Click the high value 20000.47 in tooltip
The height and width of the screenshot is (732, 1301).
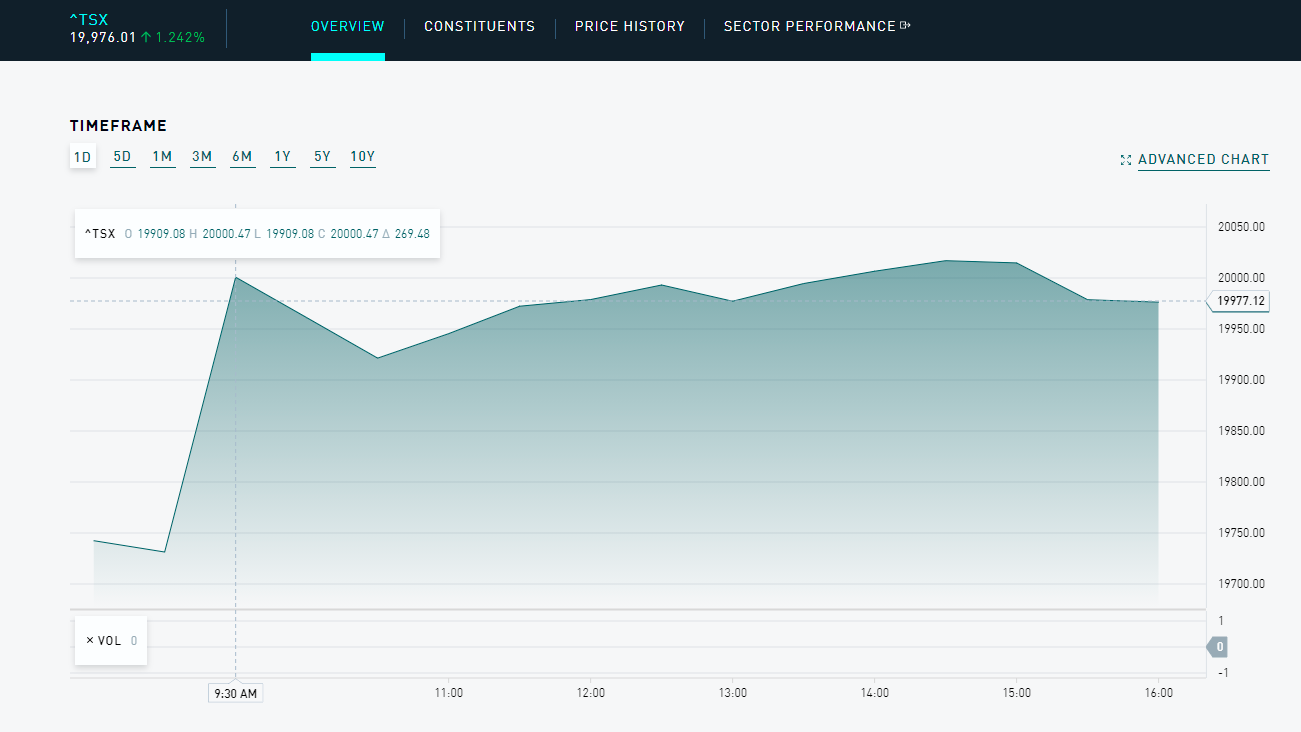pyautogui.click(x=226, y=234)
